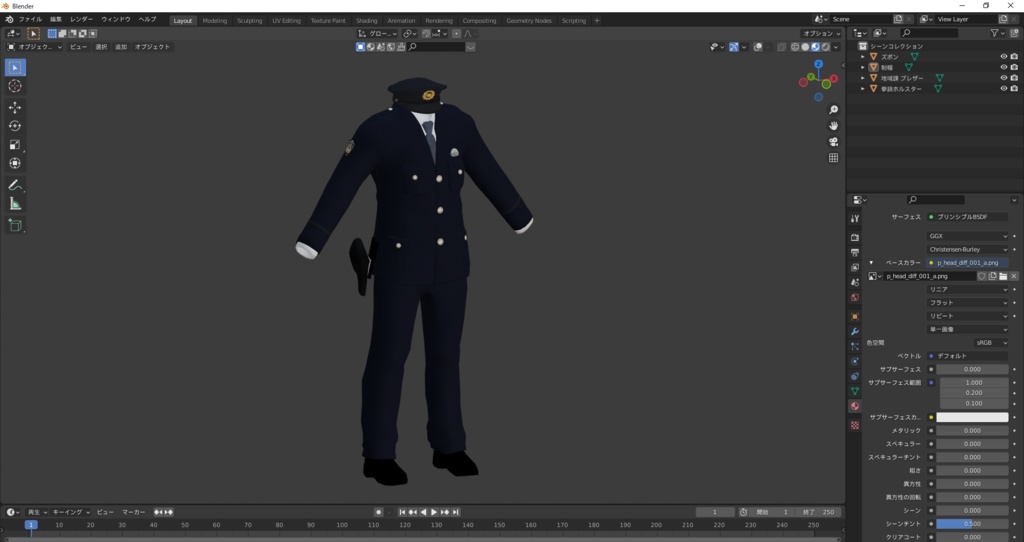Switch to the UV Editing workspace tab

pos(287,21)
